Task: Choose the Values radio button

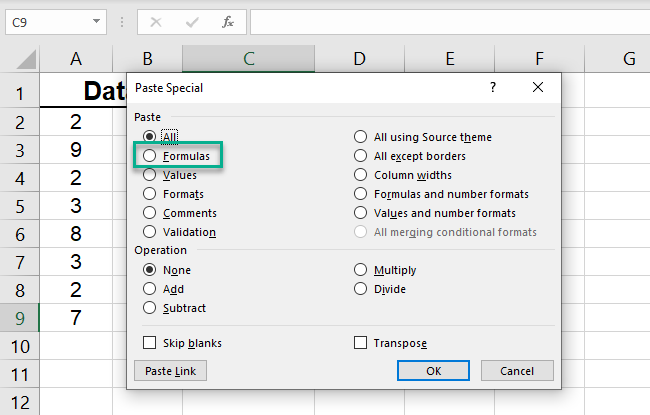Action: click(x=150, y=175)
